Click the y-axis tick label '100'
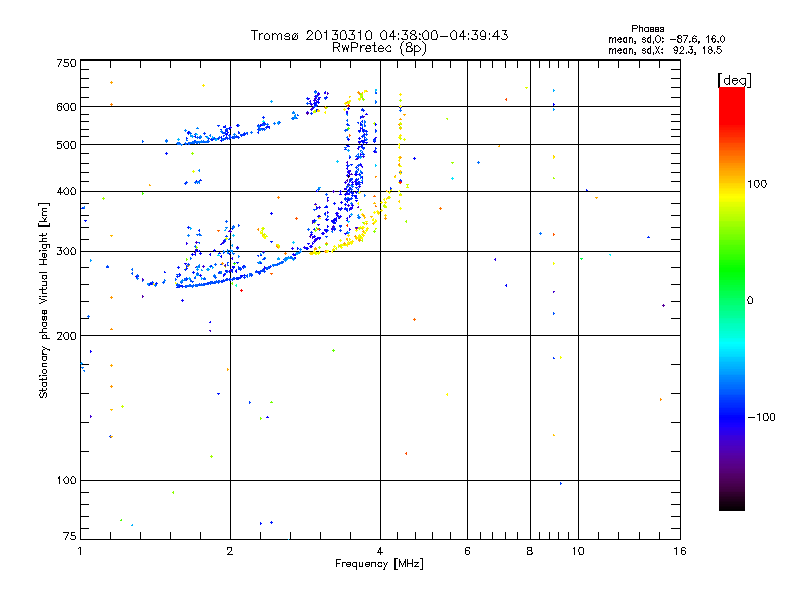 [x=66, y=481]
